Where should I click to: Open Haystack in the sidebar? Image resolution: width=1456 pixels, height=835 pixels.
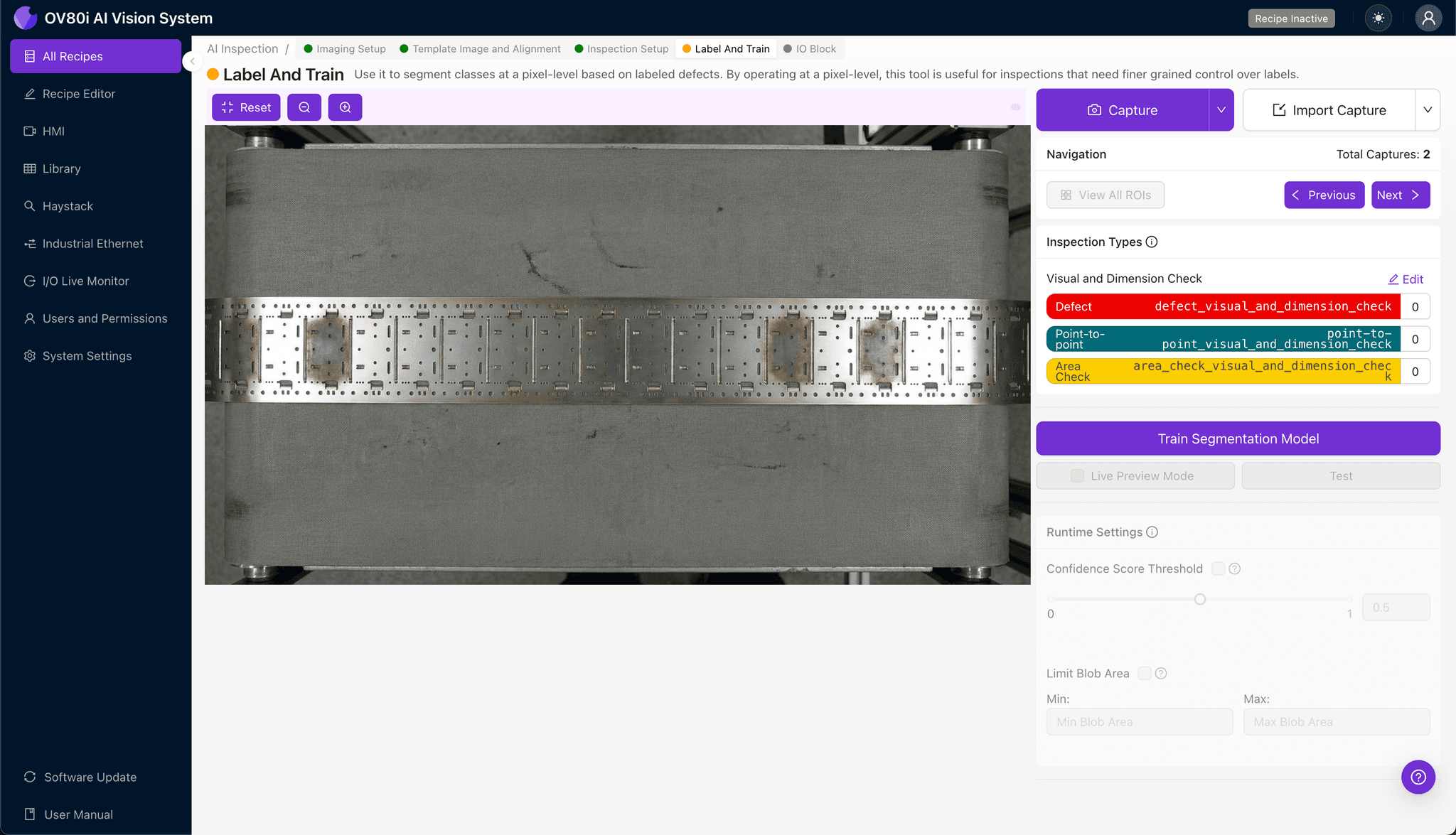pyautogui.click(x=68, y=206)
